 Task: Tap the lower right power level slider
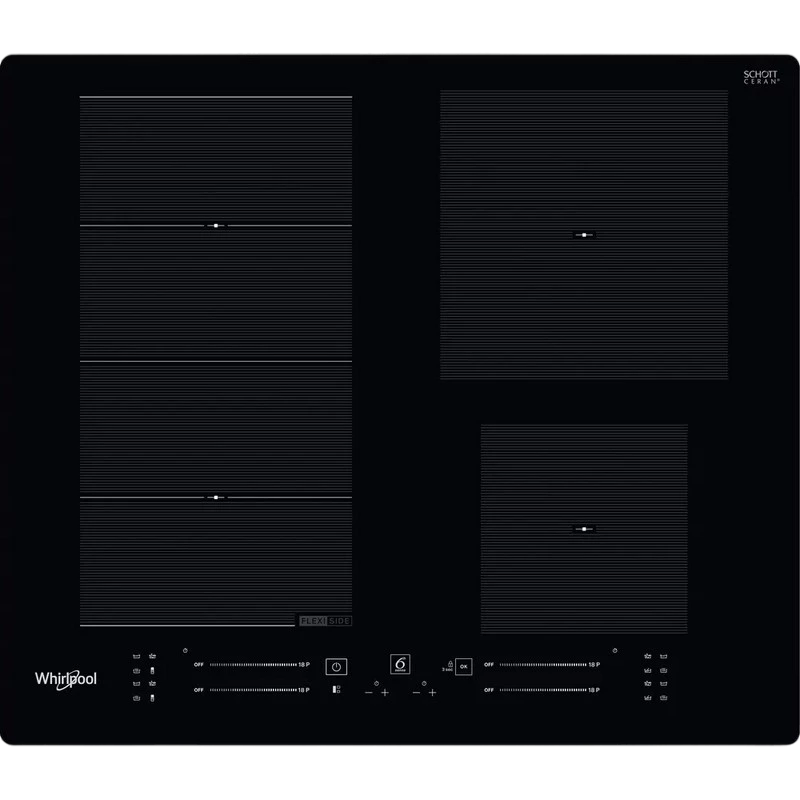click(x=543, y=690)
